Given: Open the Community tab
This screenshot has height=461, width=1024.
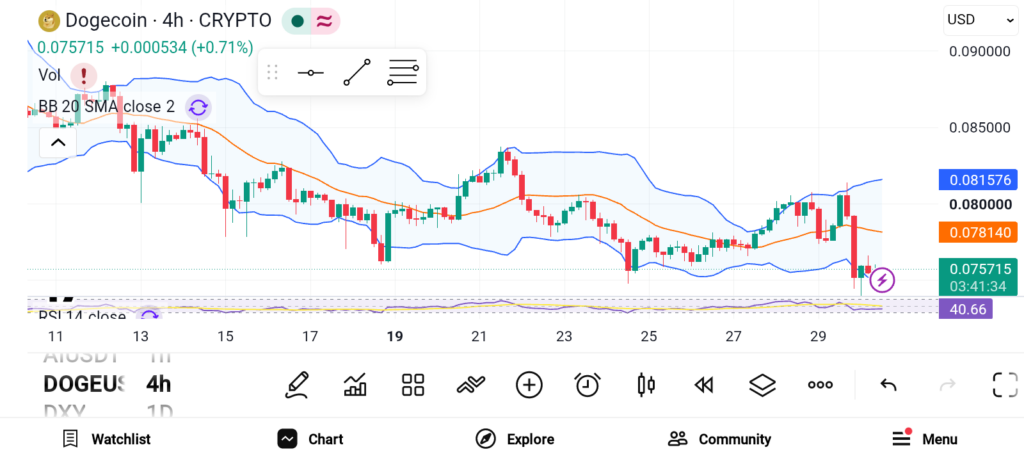Looking at the screenshot, I should 719,439.
